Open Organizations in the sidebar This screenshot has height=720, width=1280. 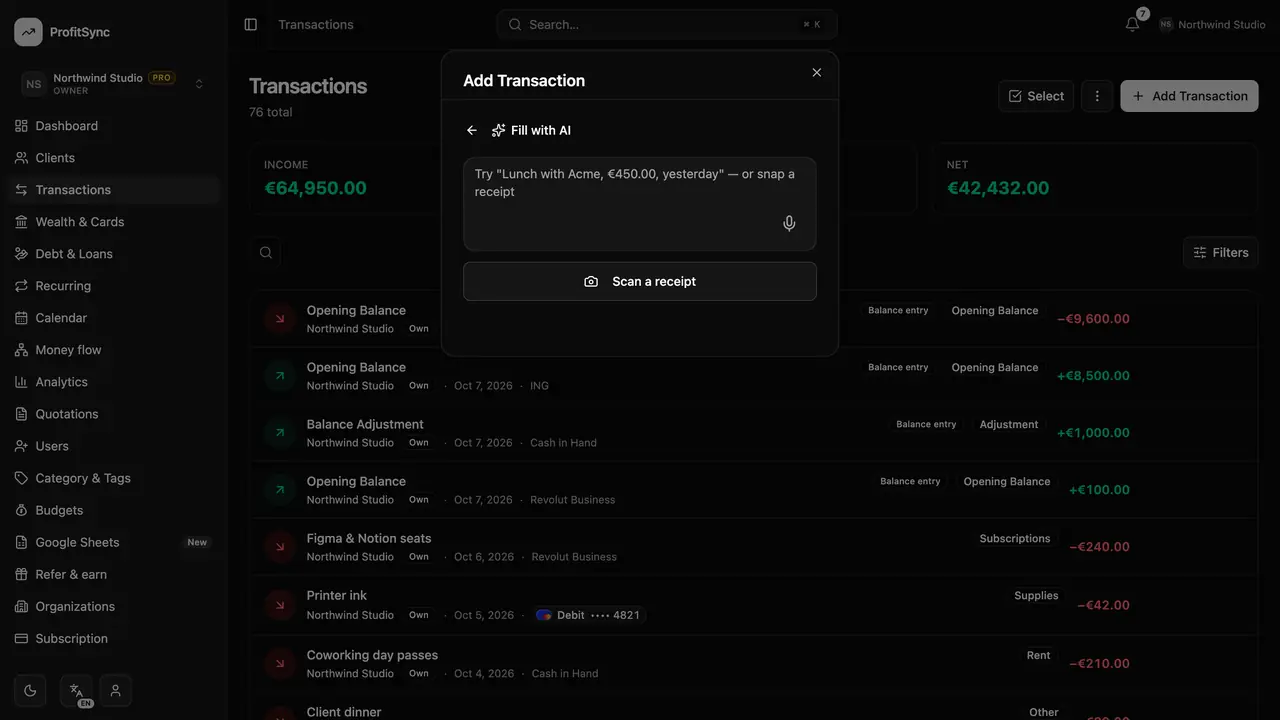[113, 606]
